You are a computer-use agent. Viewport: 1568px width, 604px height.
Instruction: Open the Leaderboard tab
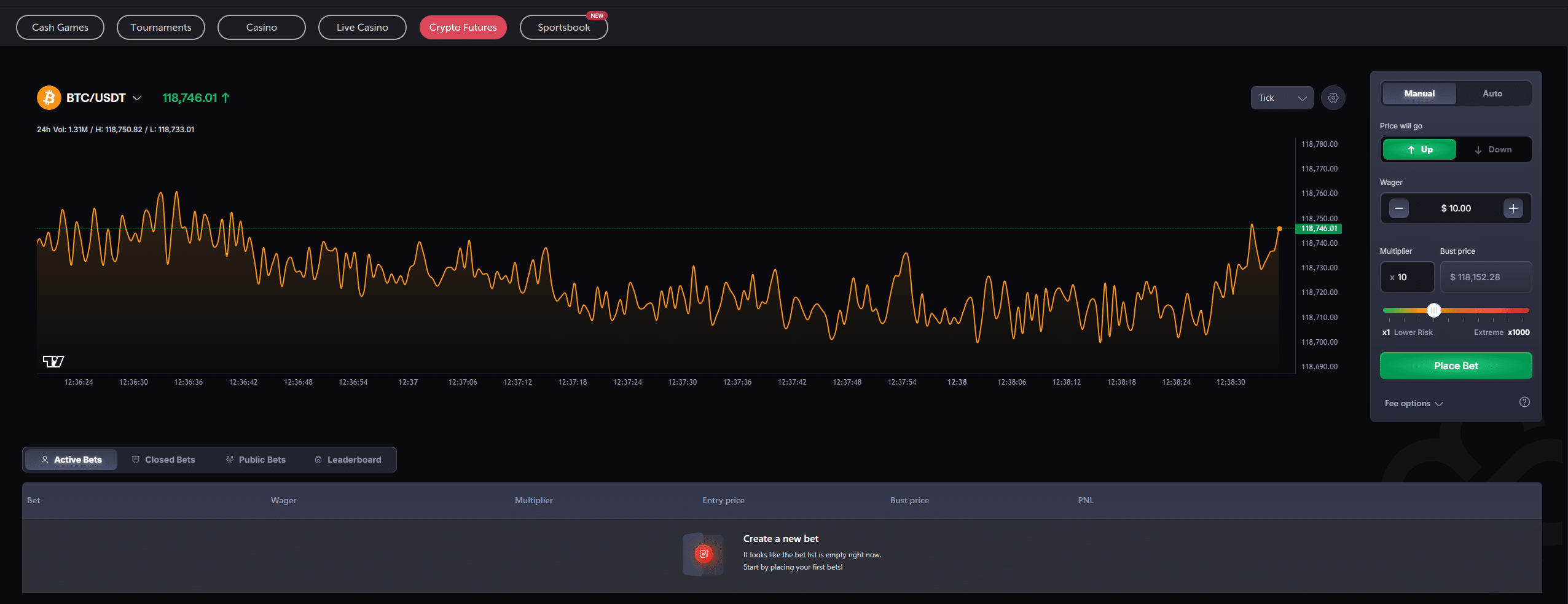tap(348, 460)
